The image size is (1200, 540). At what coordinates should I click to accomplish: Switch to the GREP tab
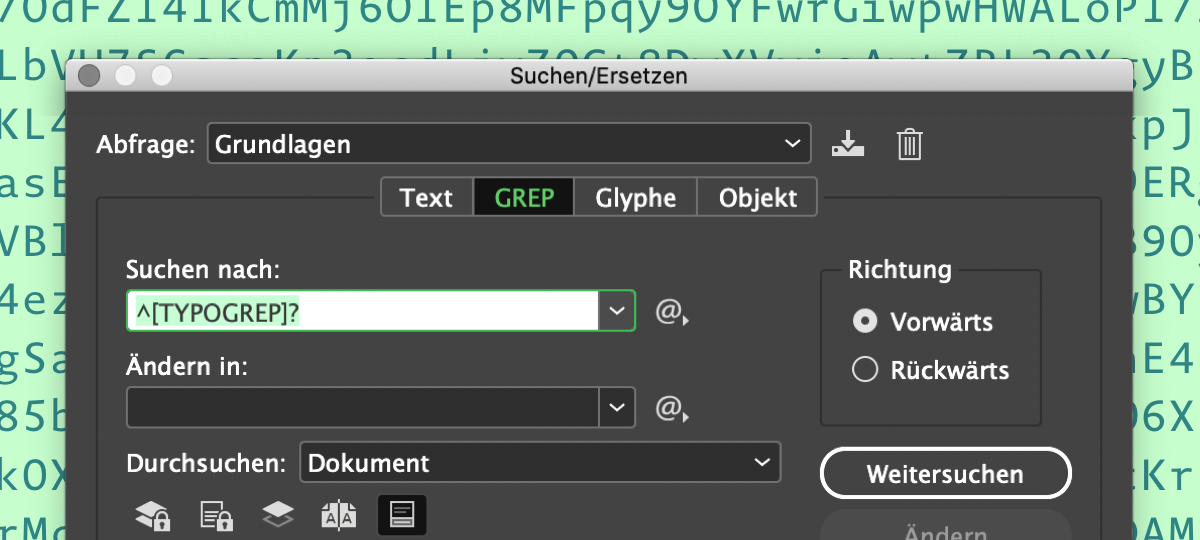point(524,197)
